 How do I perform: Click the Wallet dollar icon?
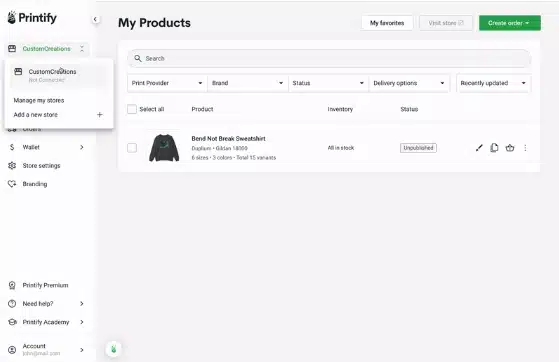[x=12, y=147]
